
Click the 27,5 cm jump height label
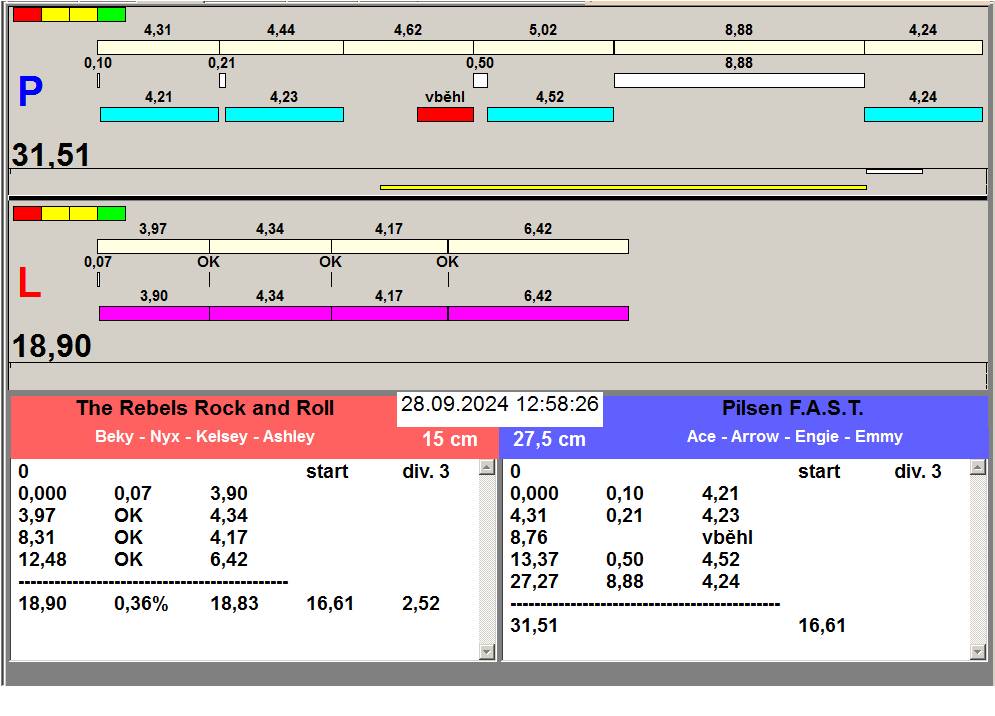pos(549,439)
